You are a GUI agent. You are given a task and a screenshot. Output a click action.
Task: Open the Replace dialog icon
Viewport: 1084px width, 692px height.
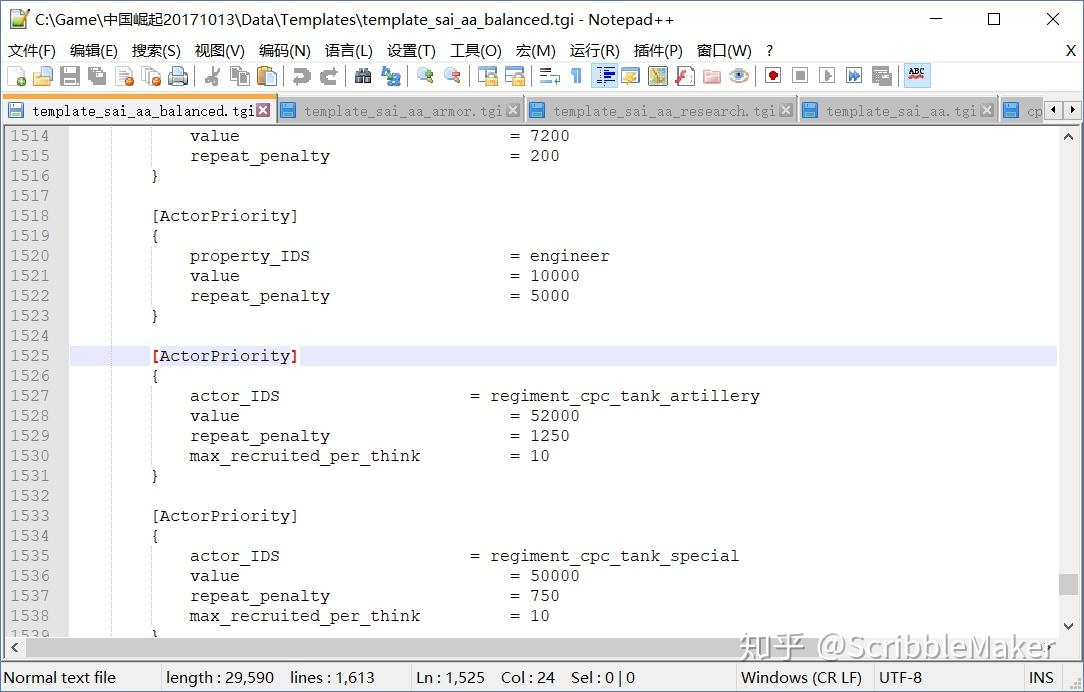391,76
